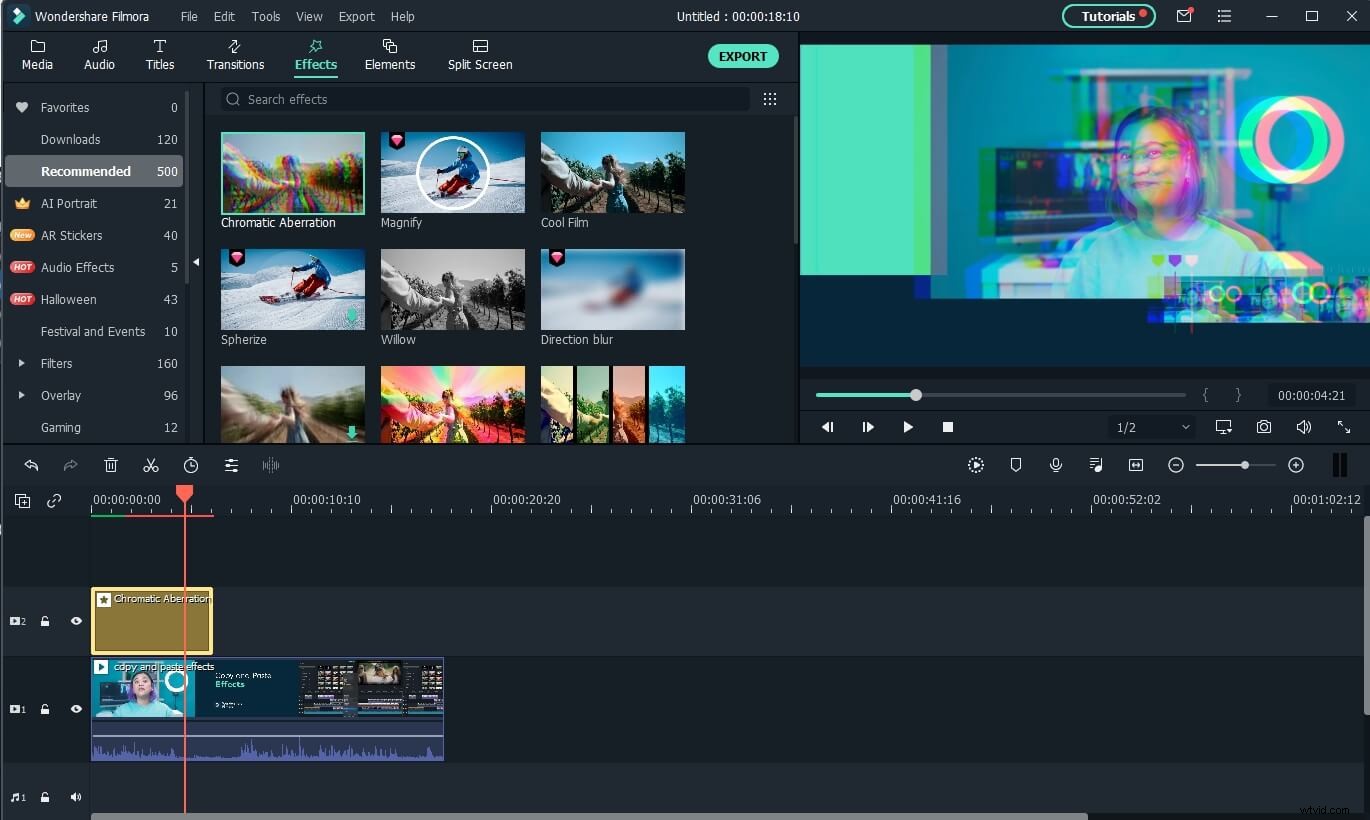
Task: Open the Speed control with the clock icon
Action: [x=191, y=465]
